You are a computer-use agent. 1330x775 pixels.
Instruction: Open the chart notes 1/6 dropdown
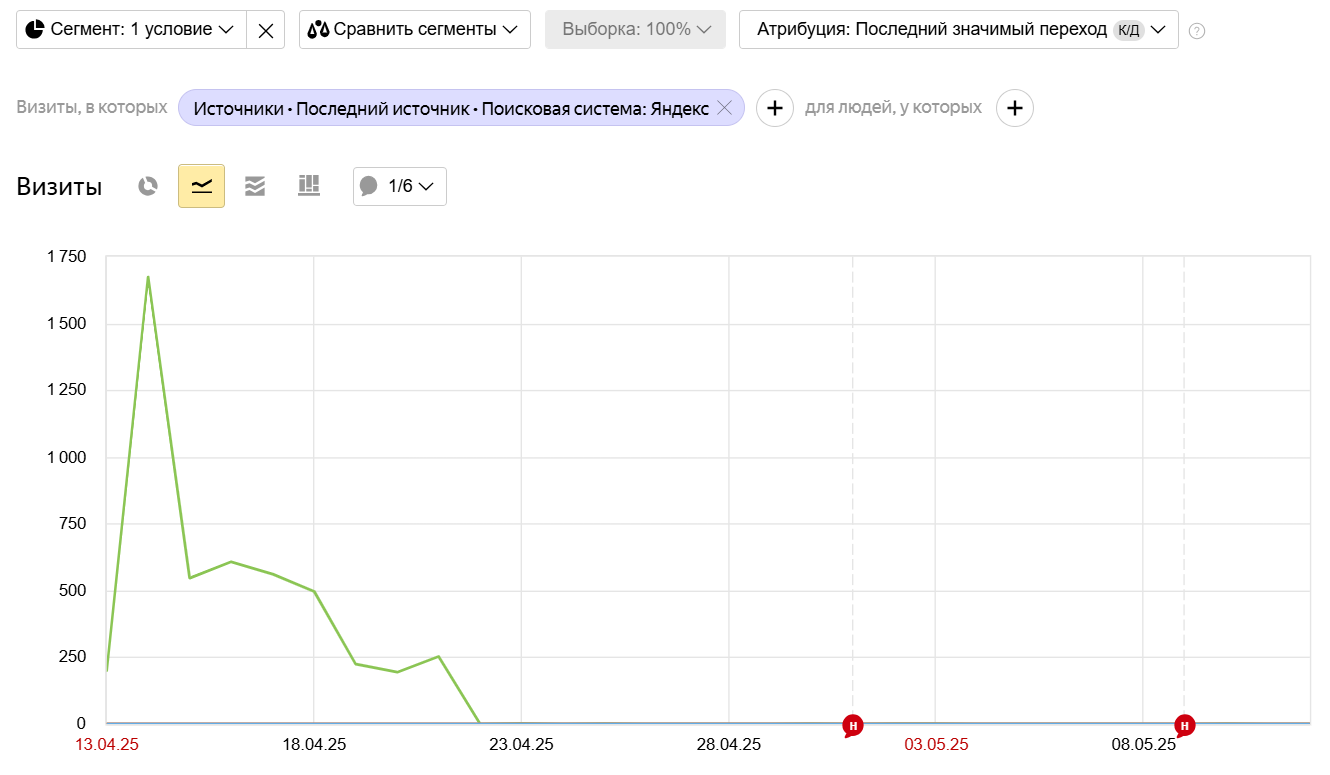click(x=399, y=186)
